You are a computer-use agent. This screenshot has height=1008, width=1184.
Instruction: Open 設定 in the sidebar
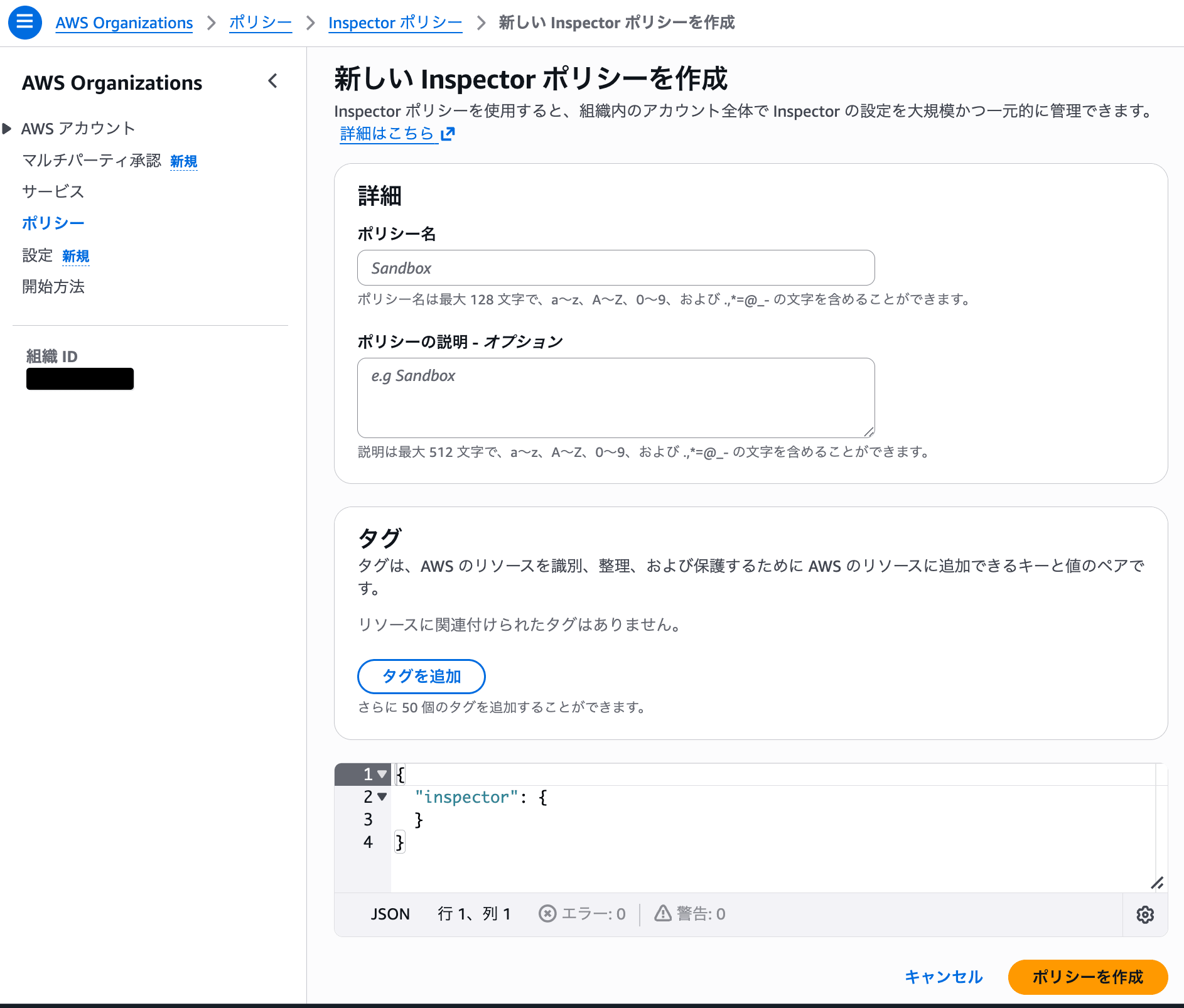coord(38,255)
